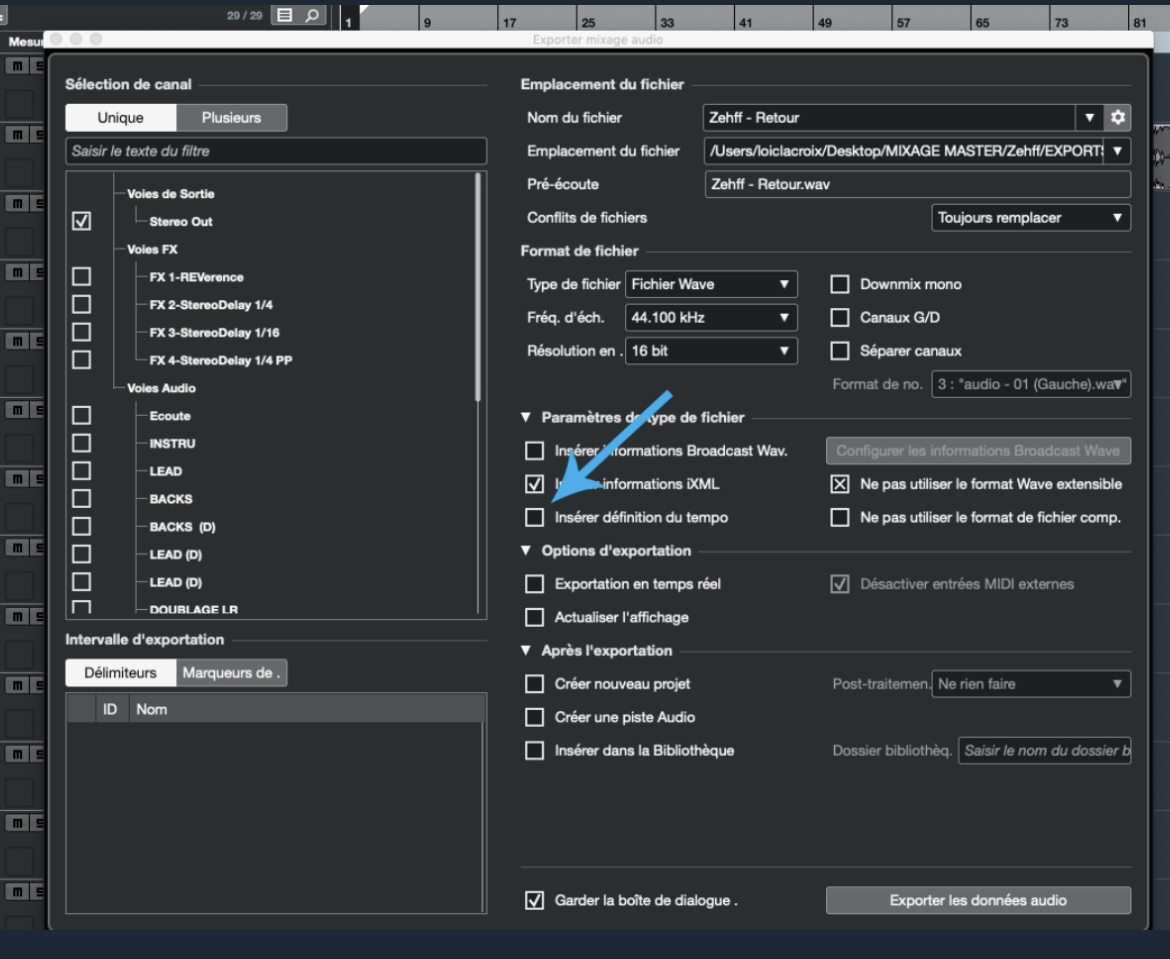The height and width of the screenshot is (959, 1170).
Task: Click the channel list vertical scrollbar
Action: (x=478, y=287)
